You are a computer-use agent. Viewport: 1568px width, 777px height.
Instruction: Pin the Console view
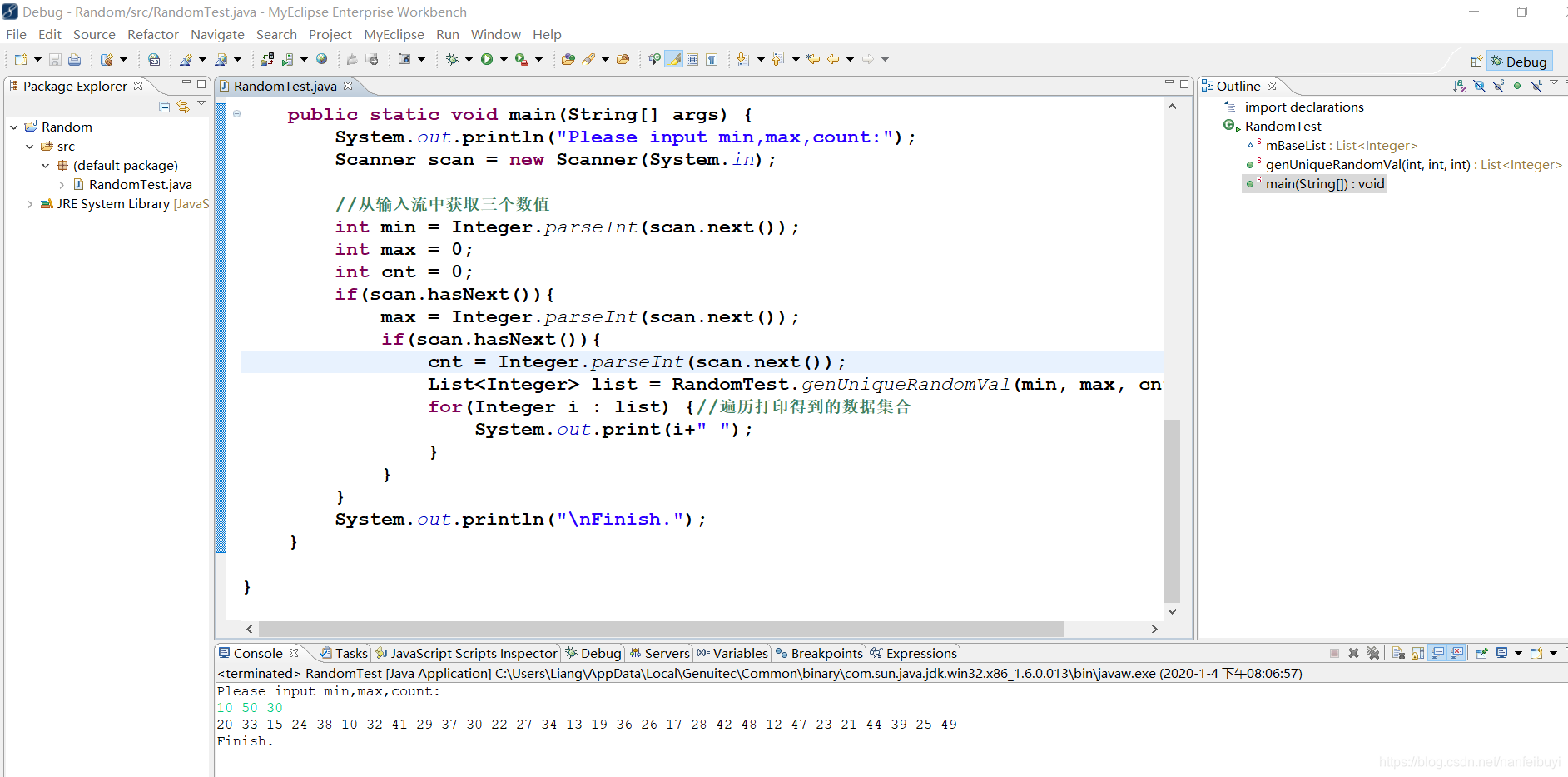pos(1481,653)
